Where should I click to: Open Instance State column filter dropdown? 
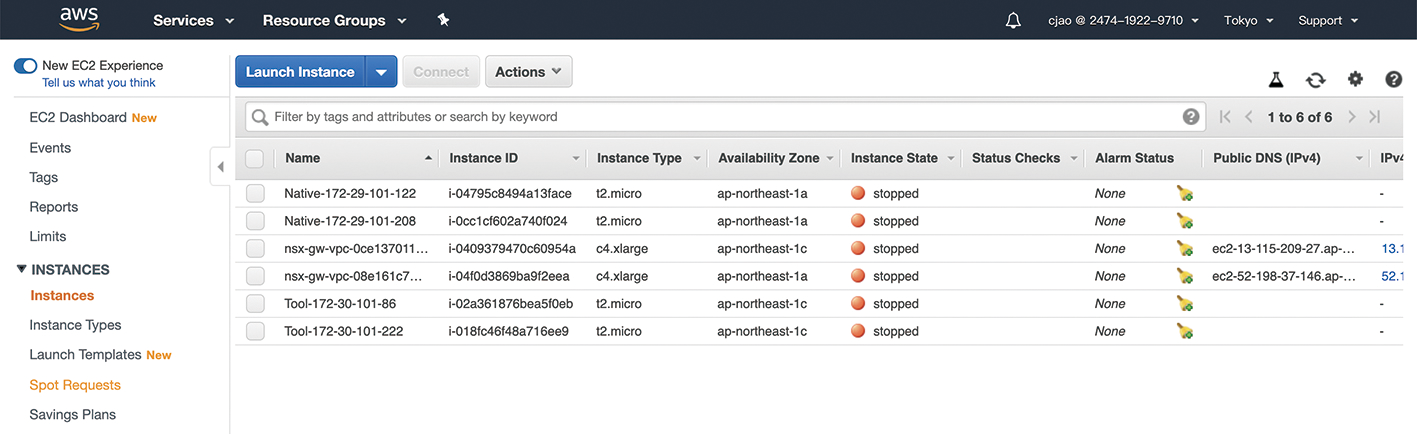click(x=949, y=158)
